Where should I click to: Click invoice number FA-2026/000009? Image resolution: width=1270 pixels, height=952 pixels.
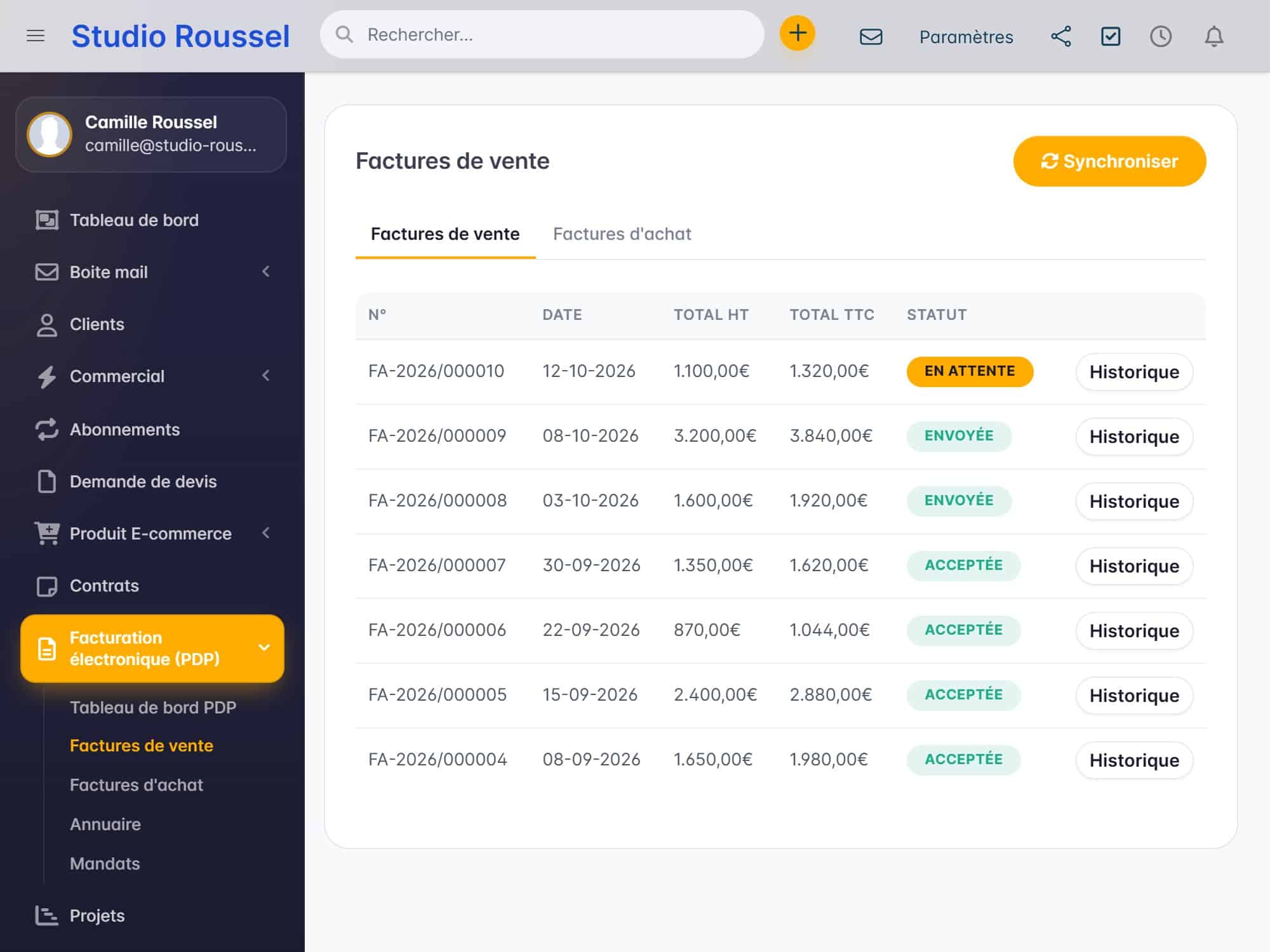click(x=437, y=436)
